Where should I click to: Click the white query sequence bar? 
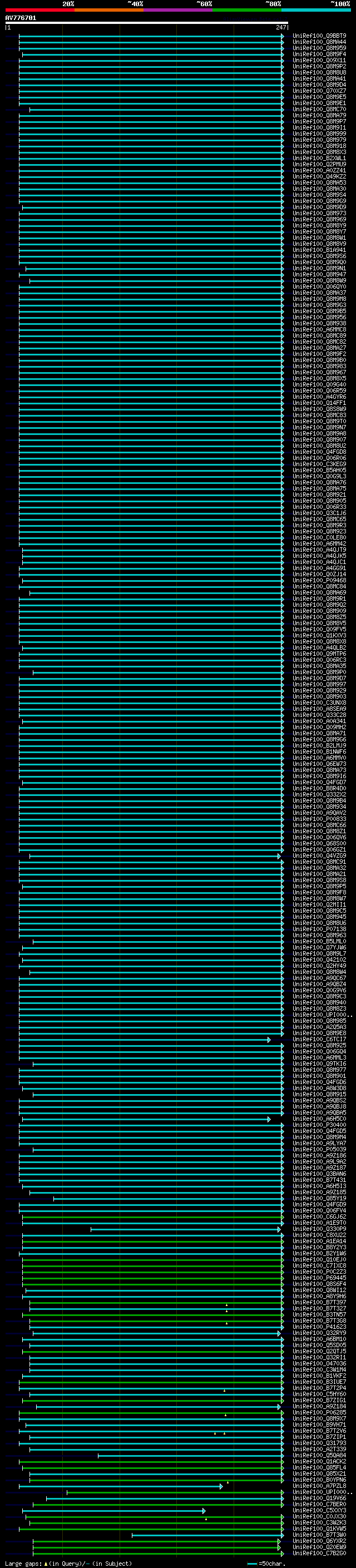147,23
